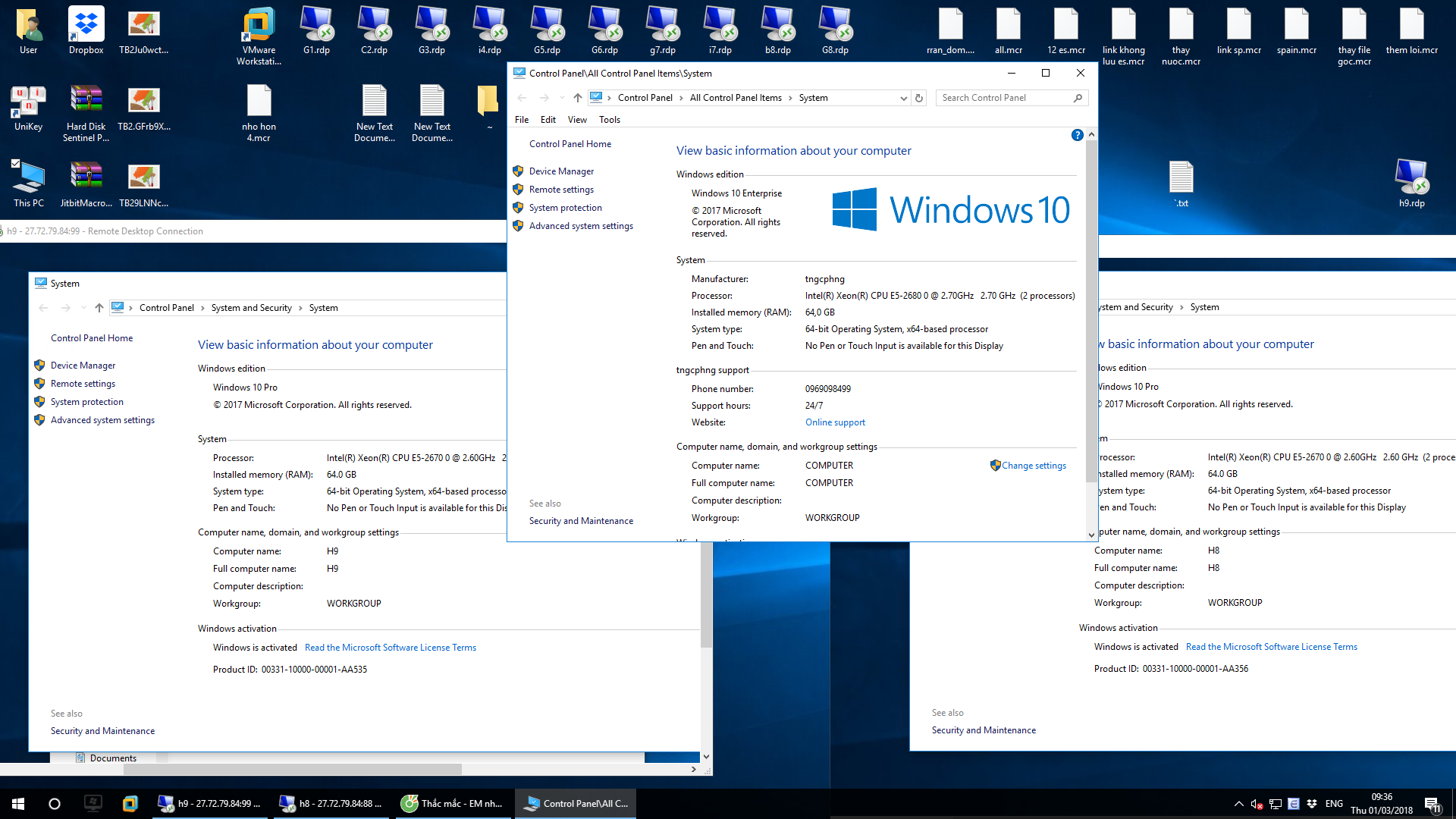Open Security and Maintenance in front window
Screen dimensions: 1456x819
click(x=581, y=521)
